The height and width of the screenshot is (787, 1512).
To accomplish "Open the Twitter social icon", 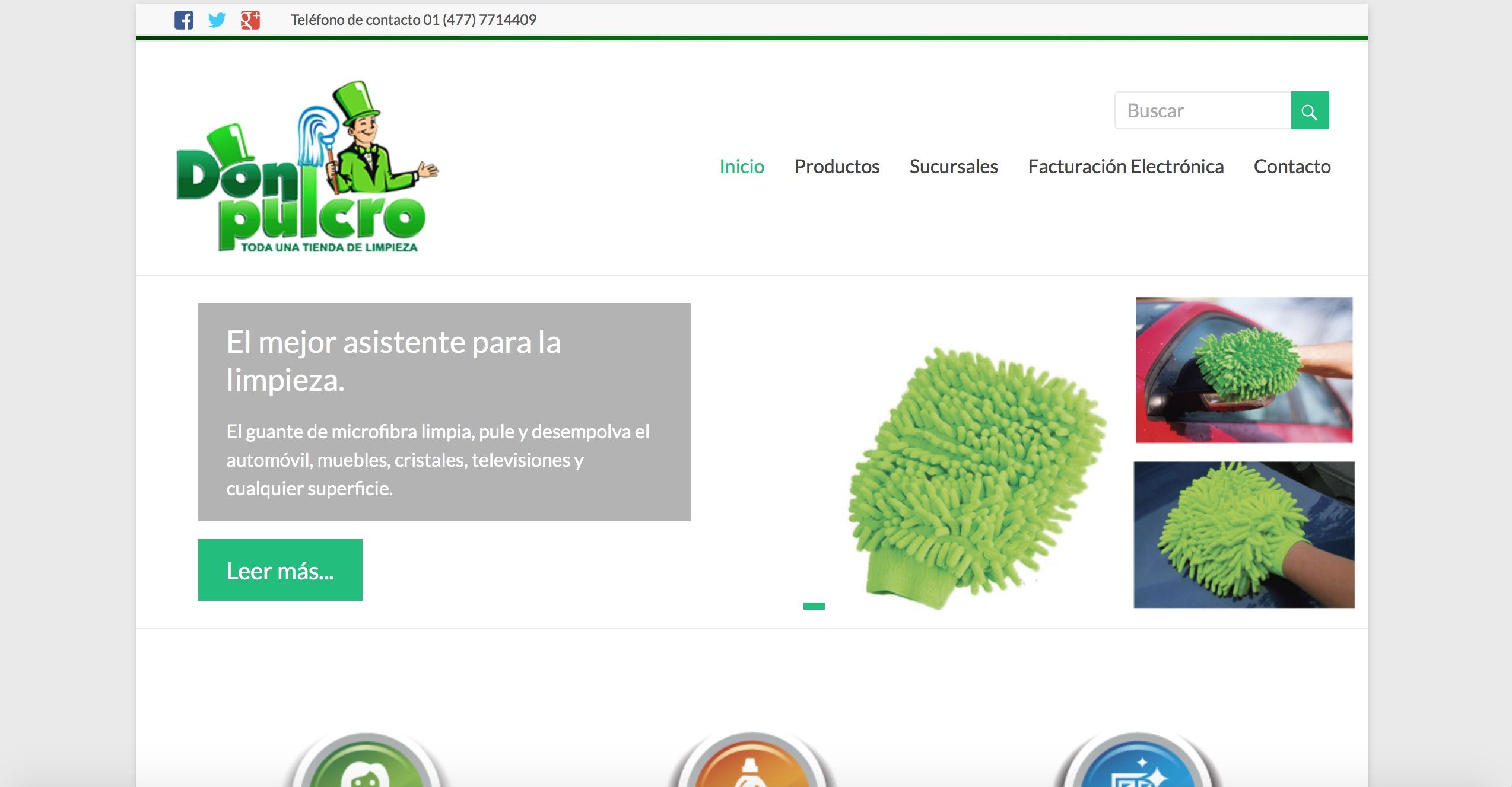I will [x=217, y=20].
